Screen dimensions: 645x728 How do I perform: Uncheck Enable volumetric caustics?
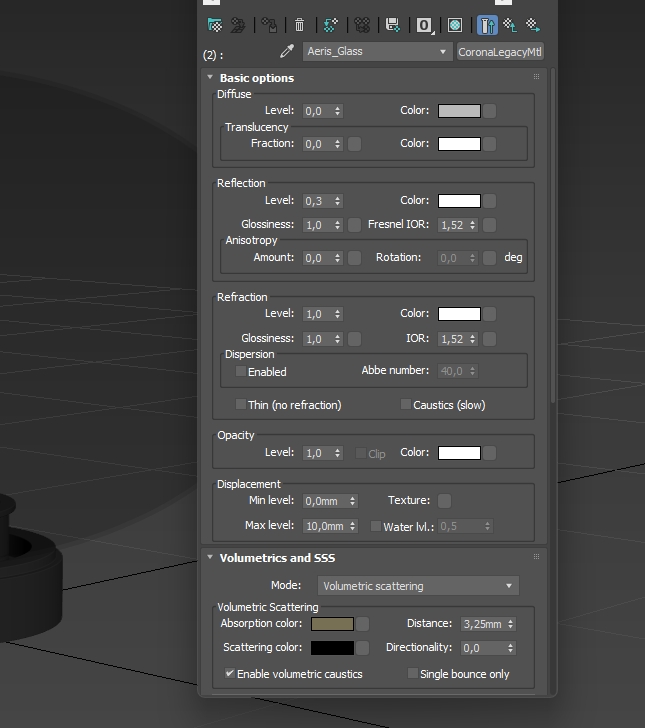pyautogui.click(x=229, y=673)
